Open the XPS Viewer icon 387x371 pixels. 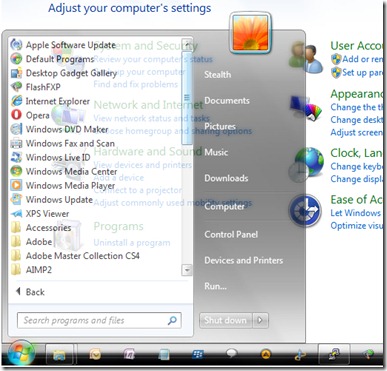tap(16, 213)
